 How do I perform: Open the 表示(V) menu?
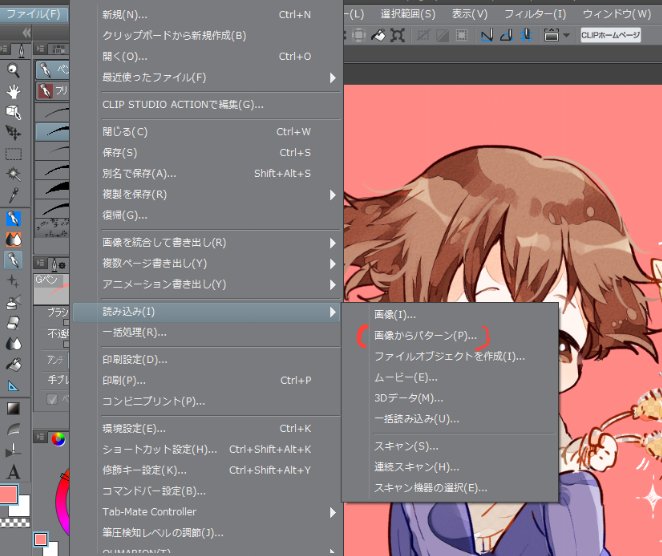pyautogui.click(x=469, y=14)
